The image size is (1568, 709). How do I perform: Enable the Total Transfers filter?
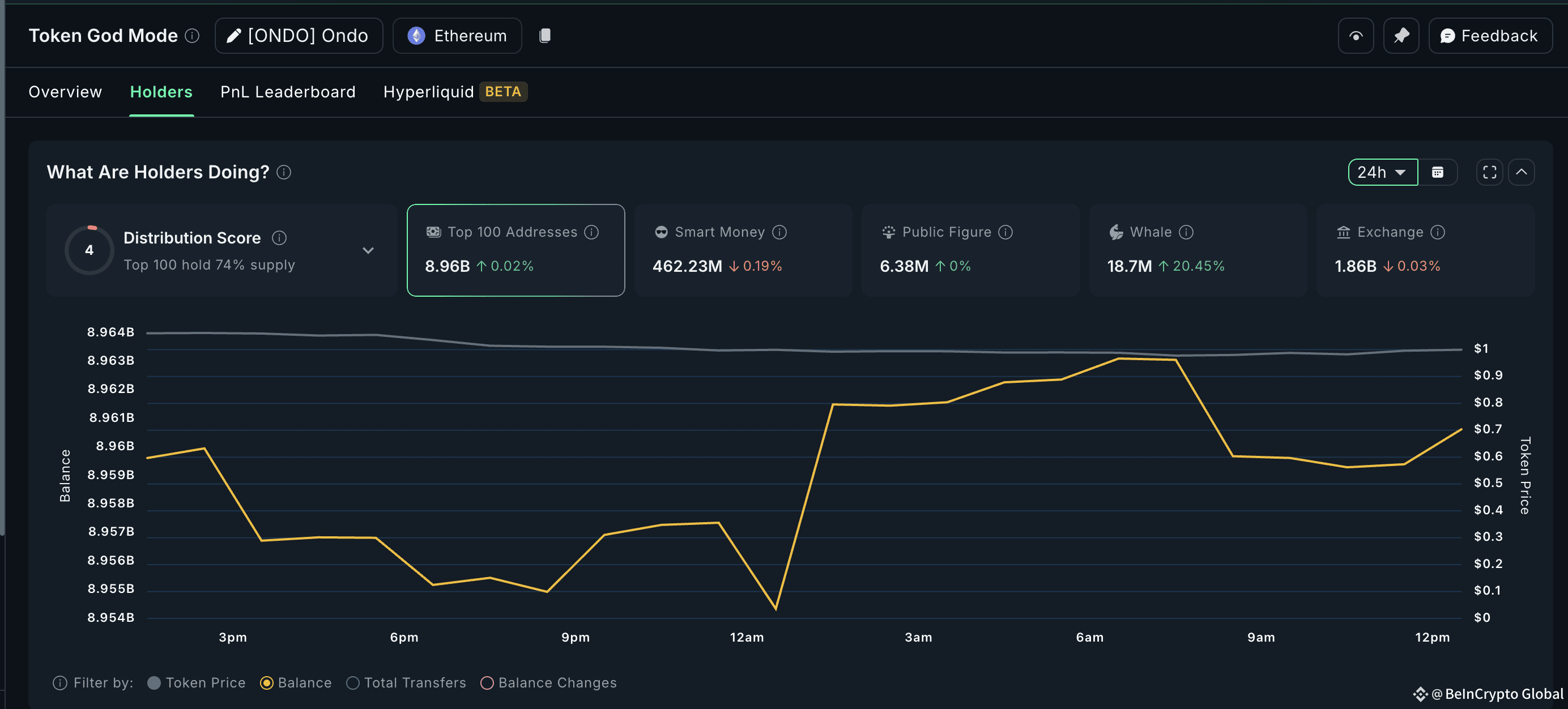pos(406,684)
